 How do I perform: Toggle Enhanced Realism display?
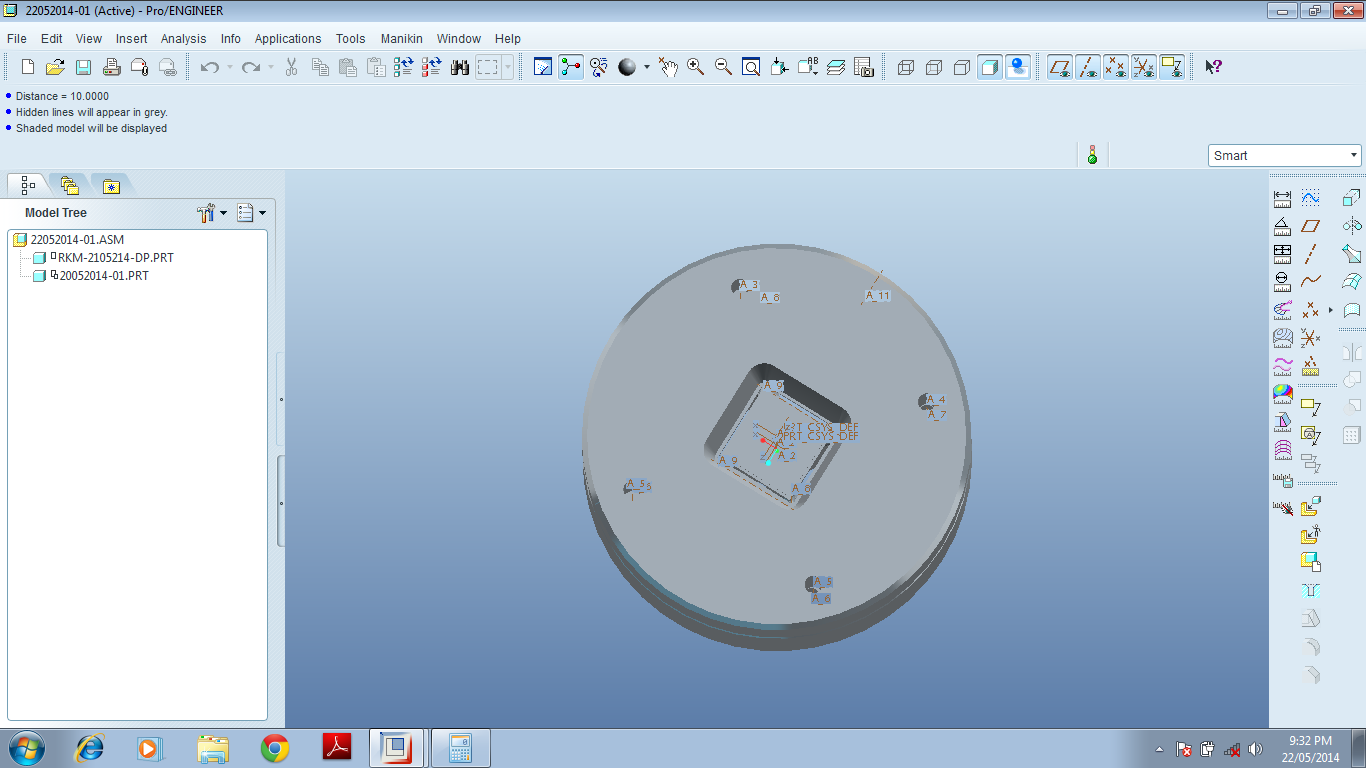point(1018,67)
